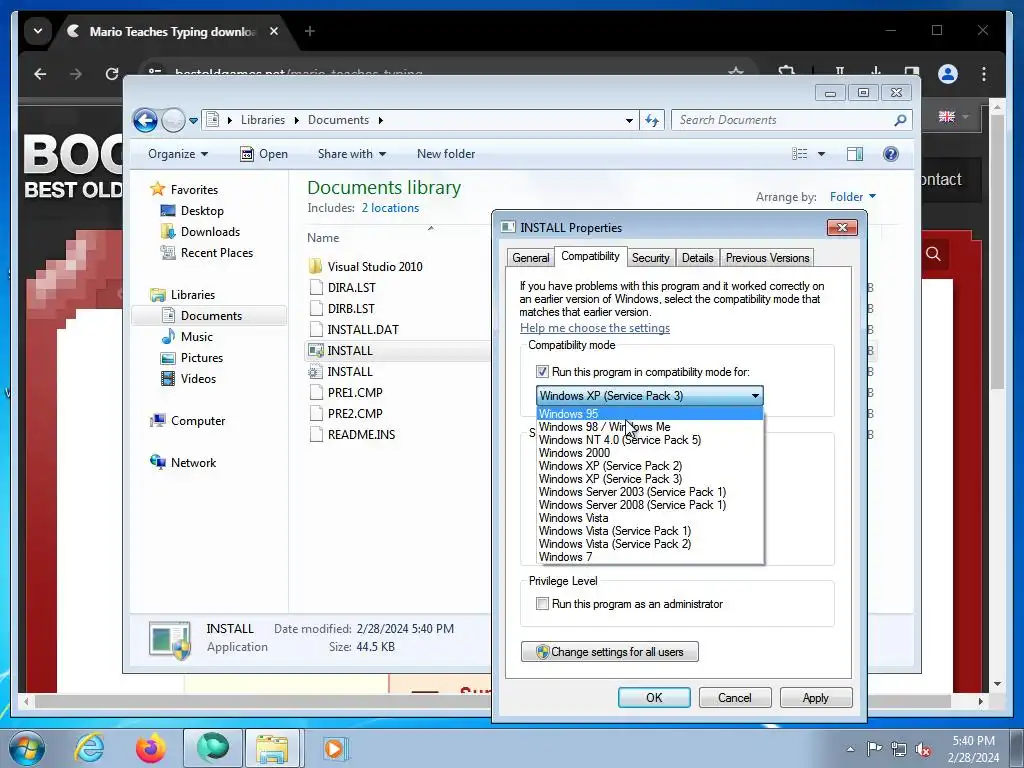The image size is (1024, 768).
Task: Open Desktop in the navigation pane
Action: 202,211
